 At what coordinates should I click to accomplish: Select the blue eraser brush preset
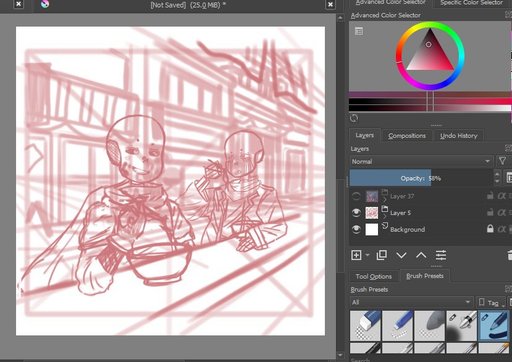[x=365, y=326]
